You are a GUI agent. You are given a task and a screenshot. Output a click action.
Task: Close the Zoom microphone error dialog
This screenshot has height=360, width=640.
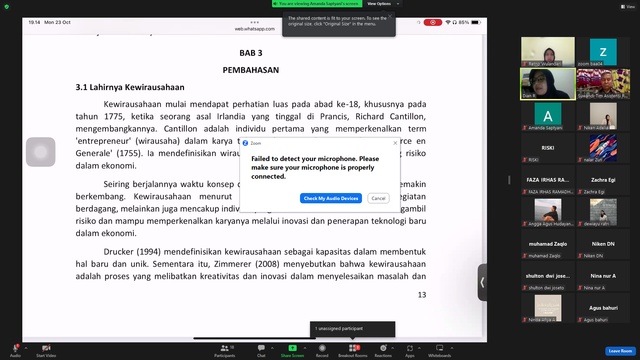(x=395, y=143)
